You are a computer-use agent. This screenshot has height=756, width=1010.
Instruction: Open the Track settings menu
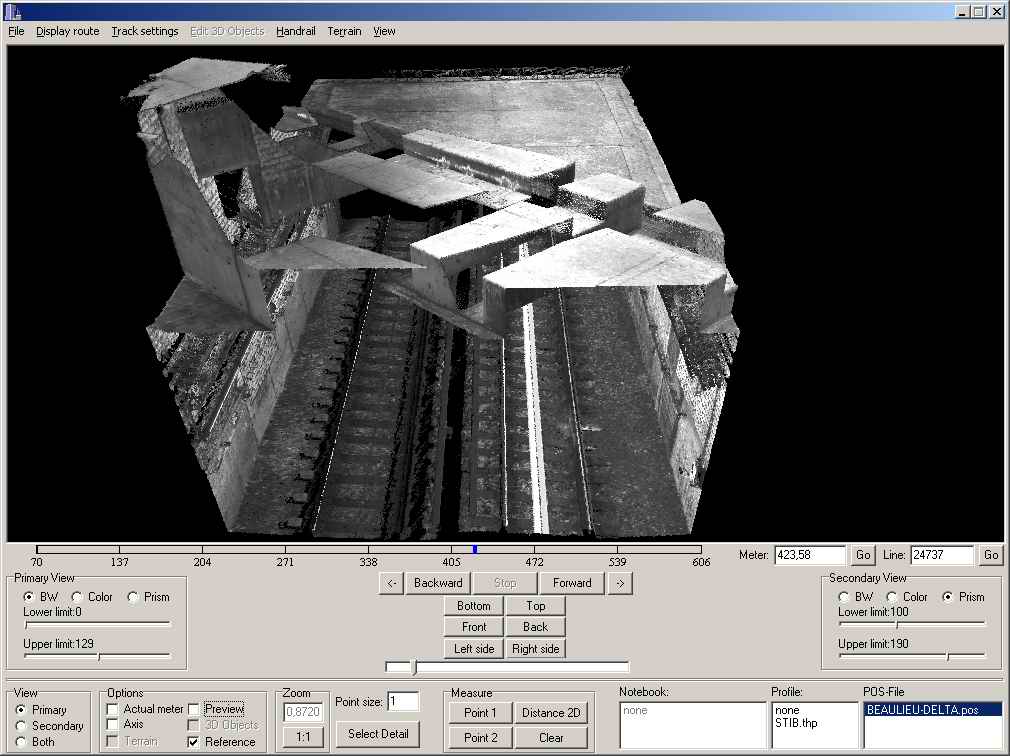click(x=145, y=31)
